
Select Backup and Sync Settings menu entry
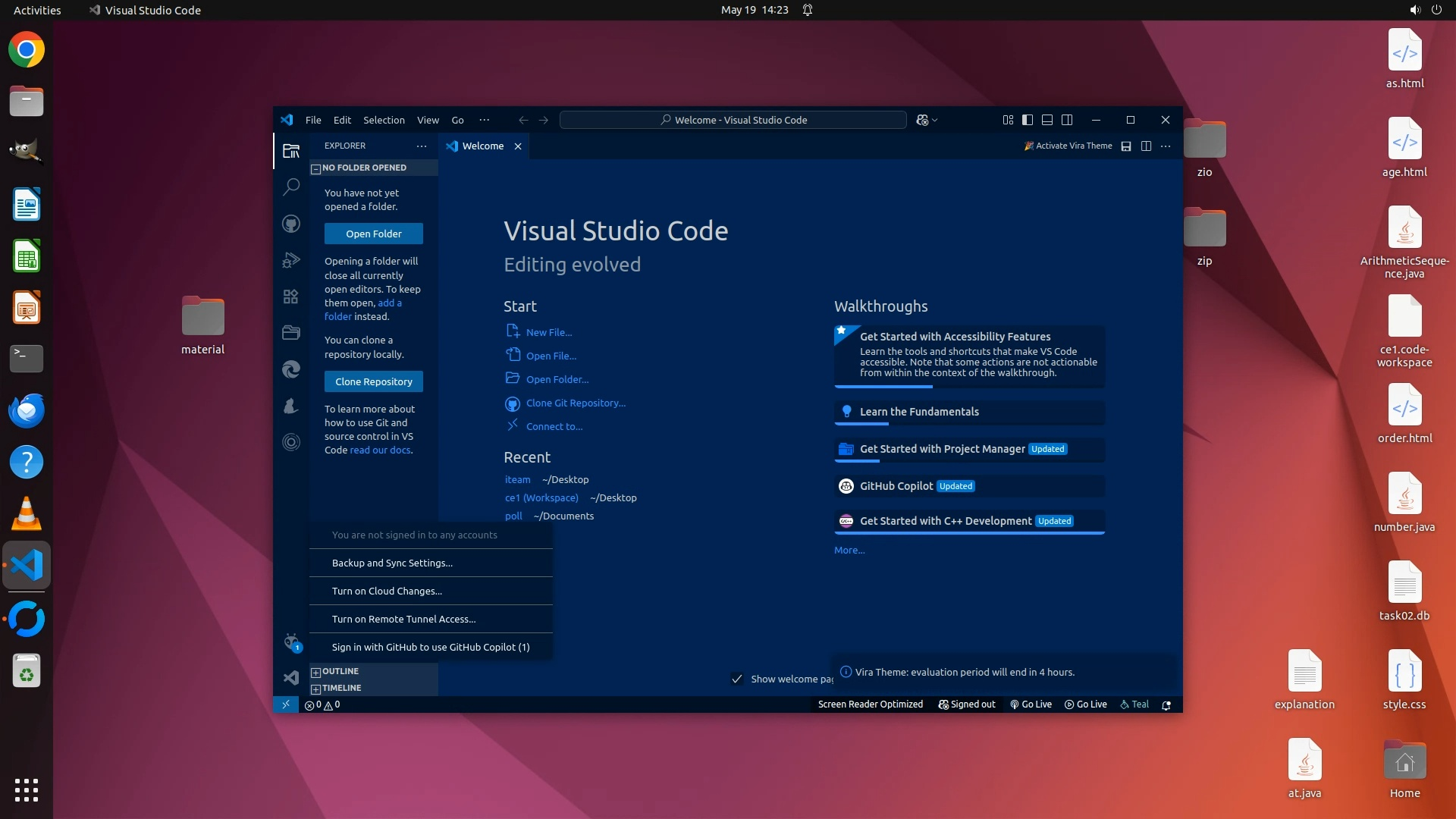coord(392,563)
